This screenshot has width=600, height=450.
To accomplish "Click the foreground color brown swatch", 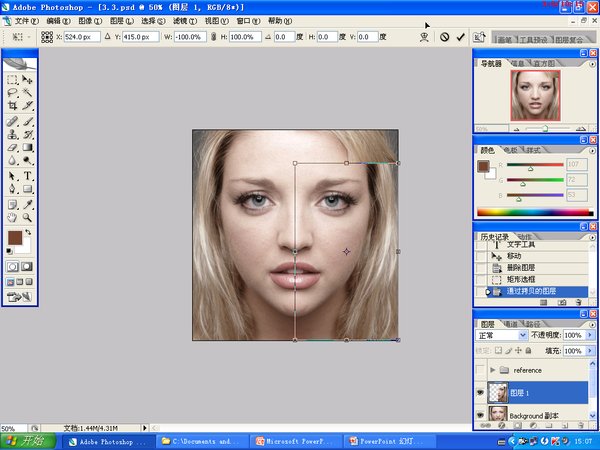I will pos(14,238).
